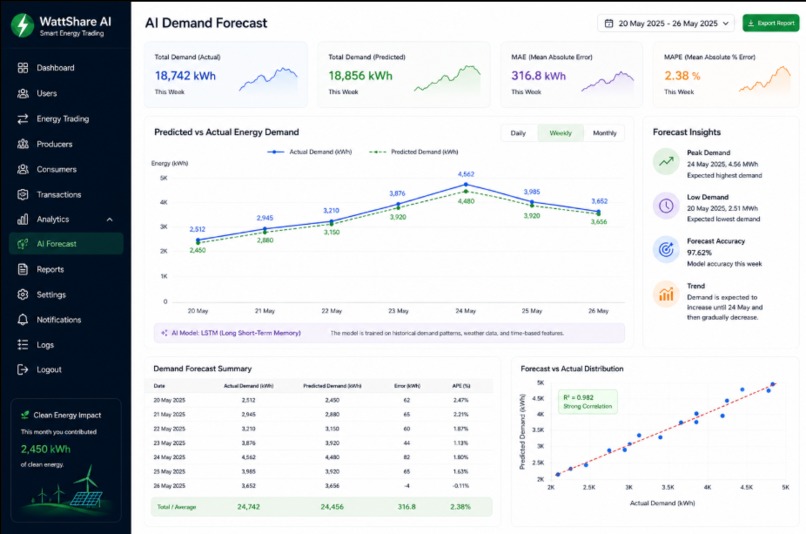Click the Logout link
The image size is (806, 534).
pyautogui.click(x=49, y=370)
